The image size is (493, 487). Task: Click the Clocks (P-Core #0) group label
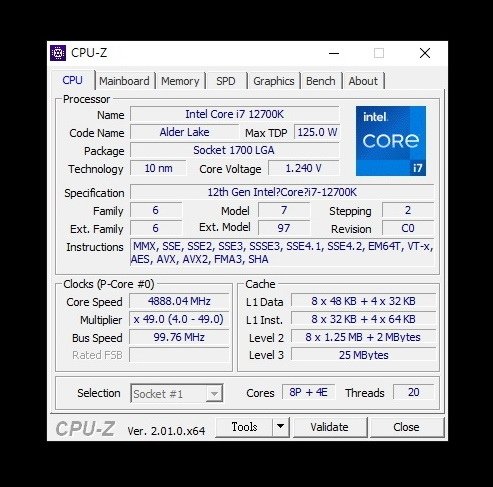[x=109, y=284]
